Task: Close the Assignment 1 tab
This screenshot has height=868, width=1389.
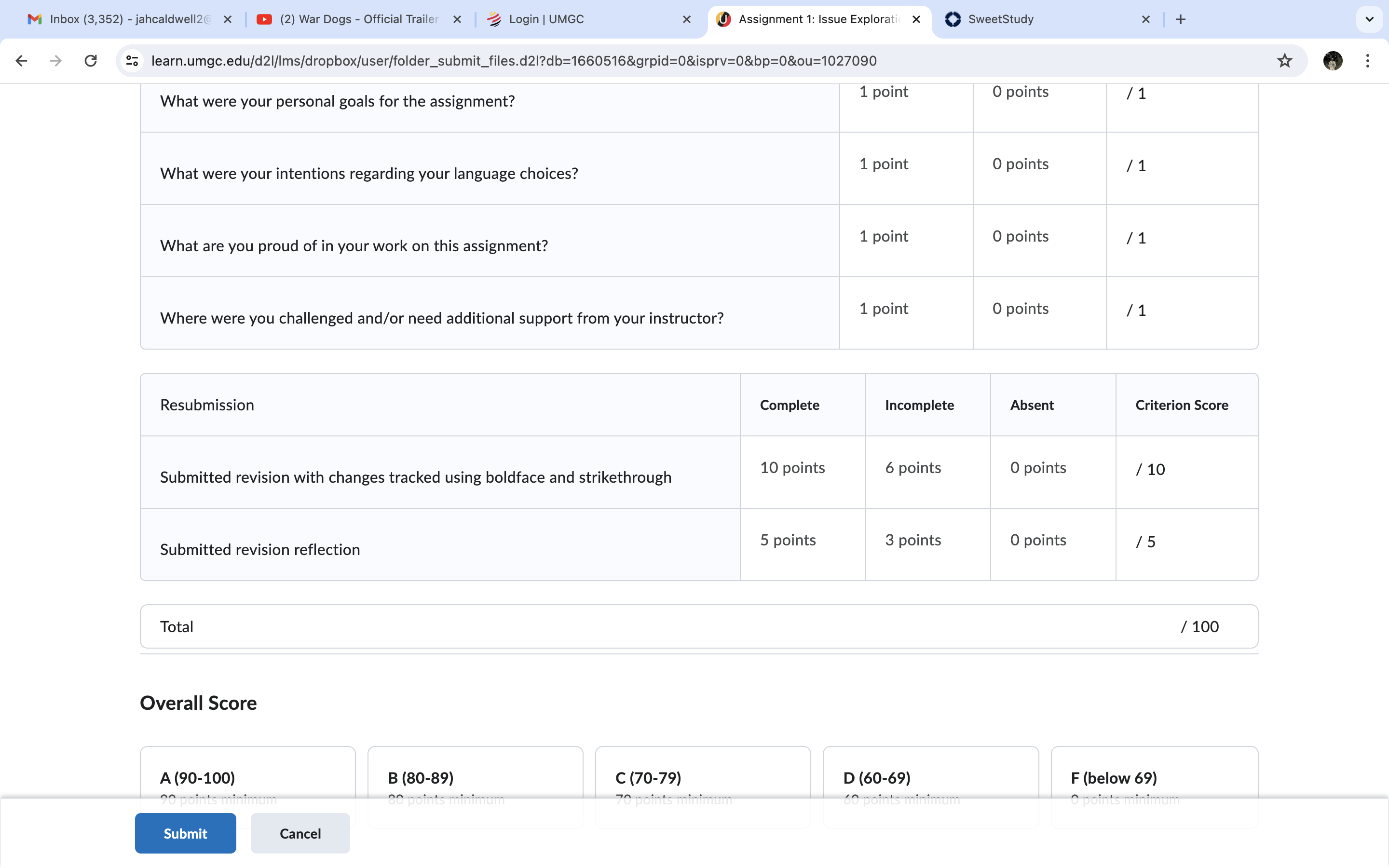Action: [x=916, y=19]
